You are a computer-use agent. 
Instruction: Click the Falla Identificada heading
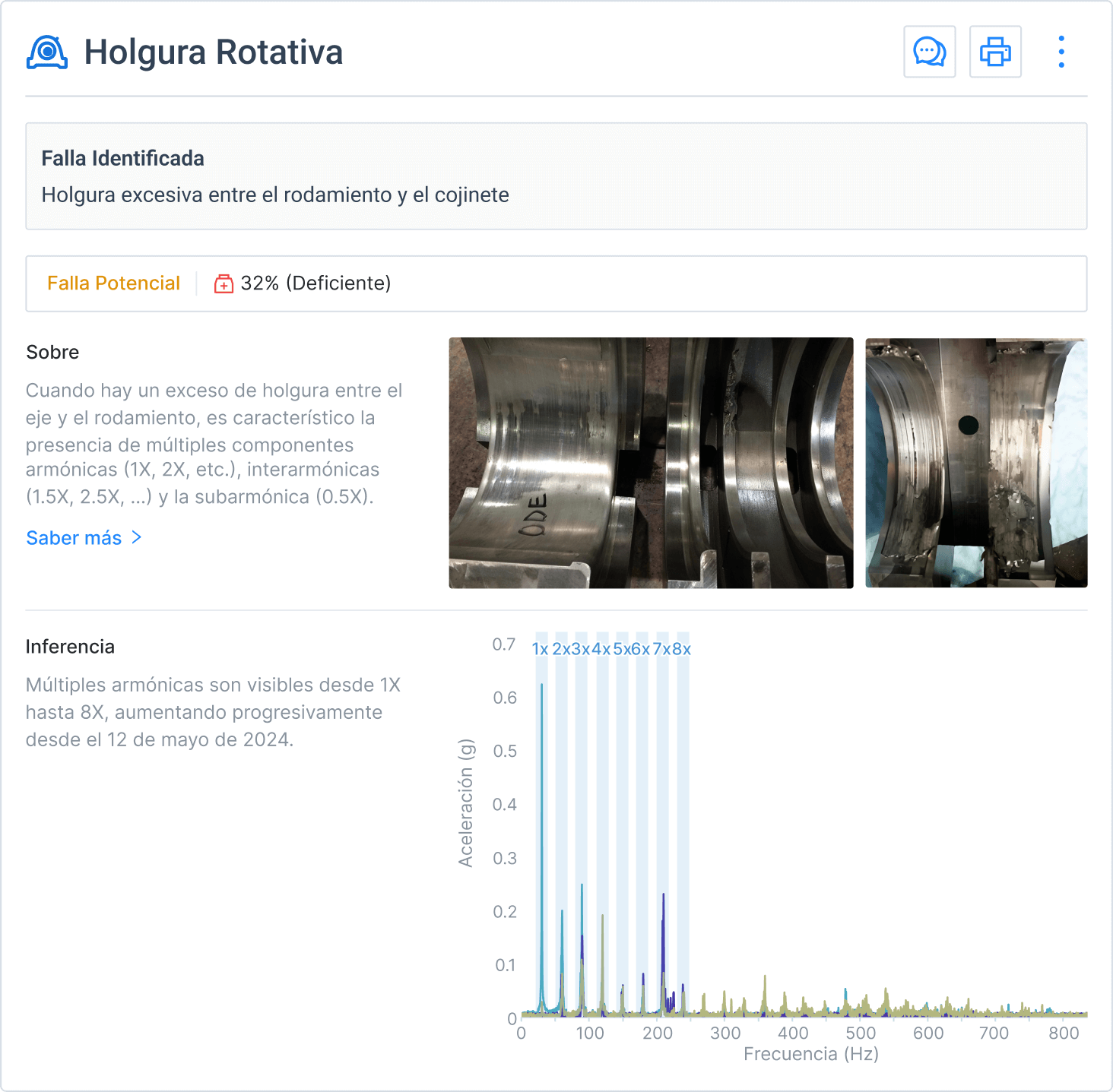point(122,158)
